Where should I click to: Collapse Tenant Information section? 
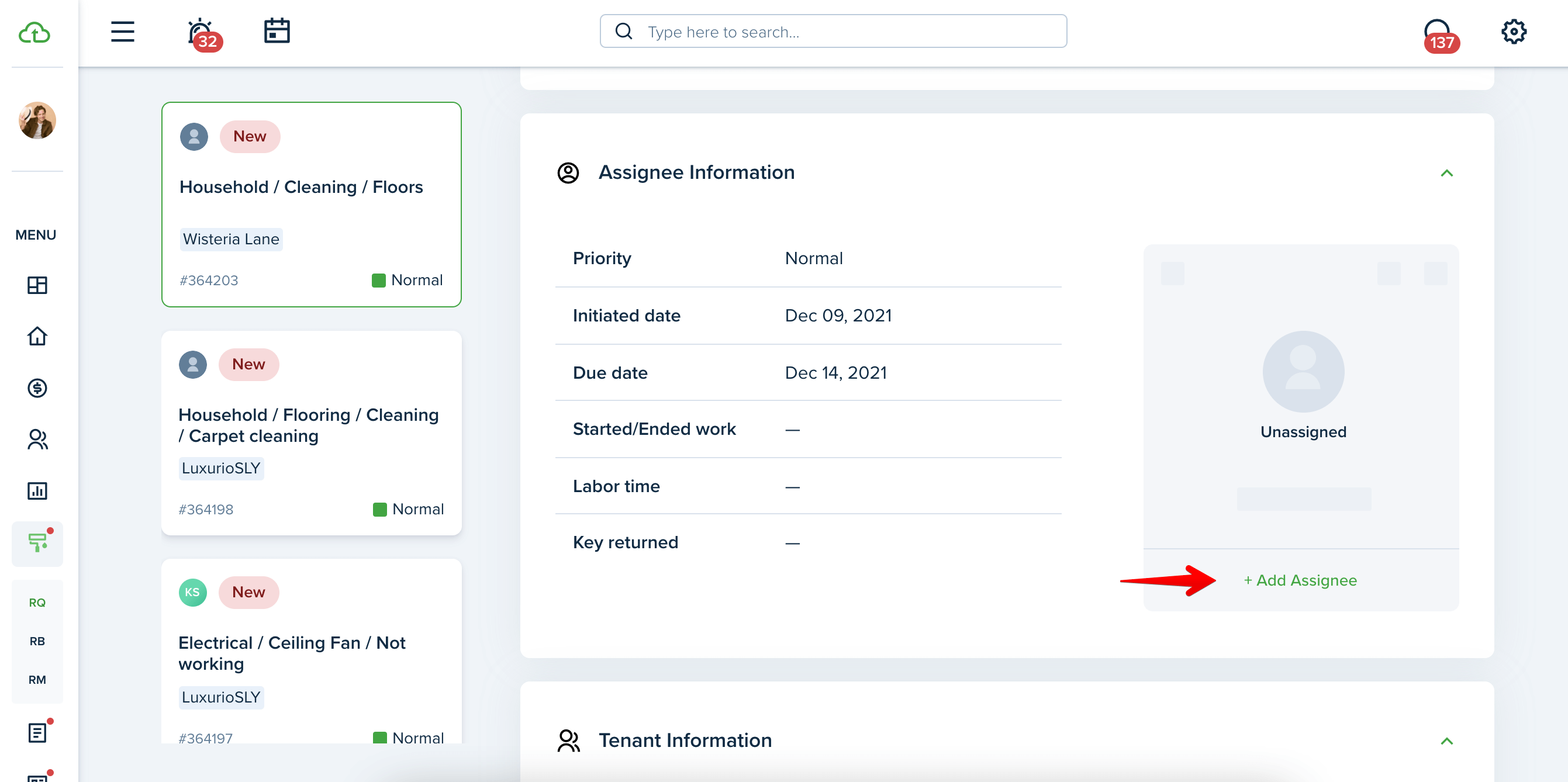tap(1446, 741)
